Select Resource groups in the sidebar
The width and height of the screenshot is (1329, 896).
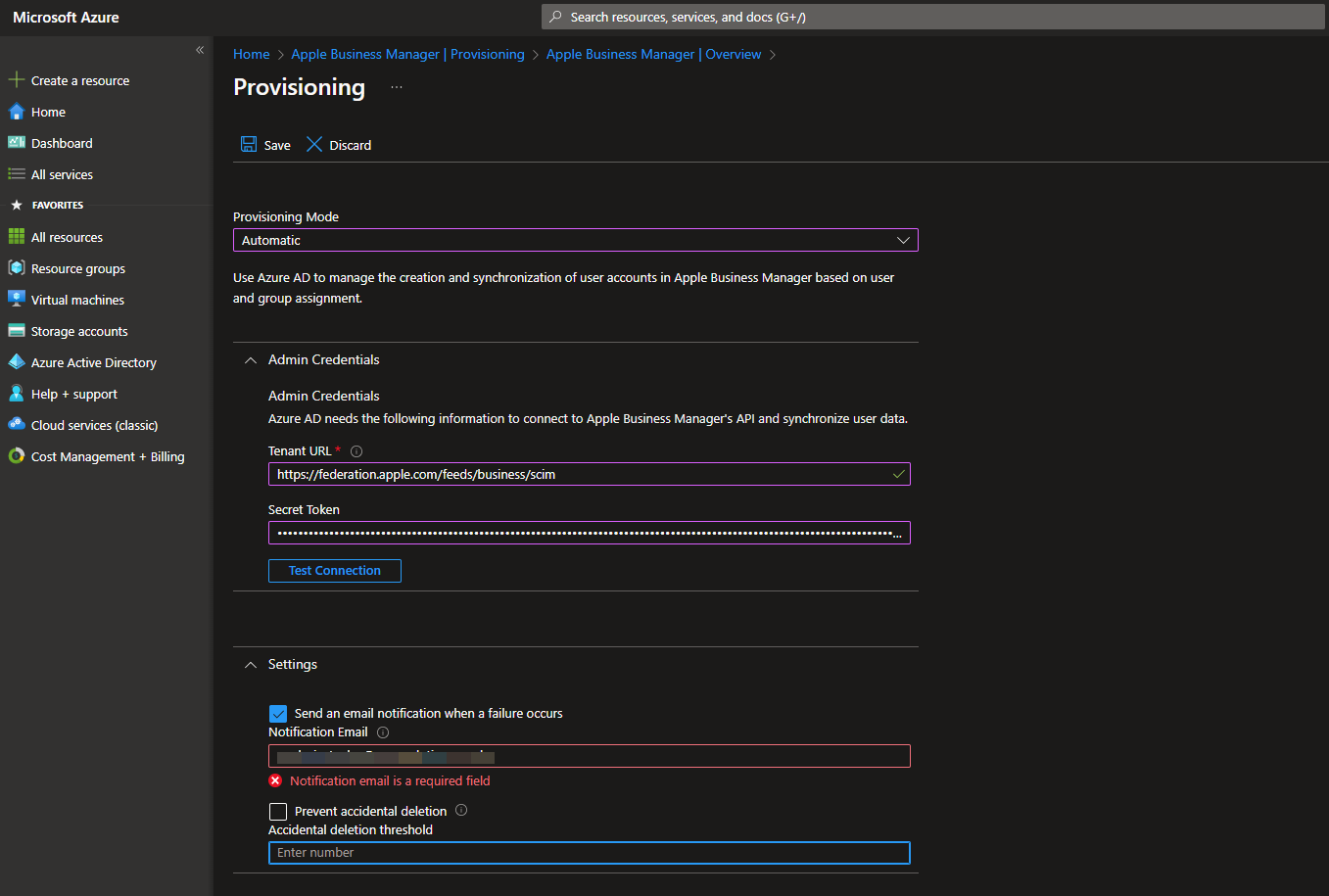click(78, 267)
